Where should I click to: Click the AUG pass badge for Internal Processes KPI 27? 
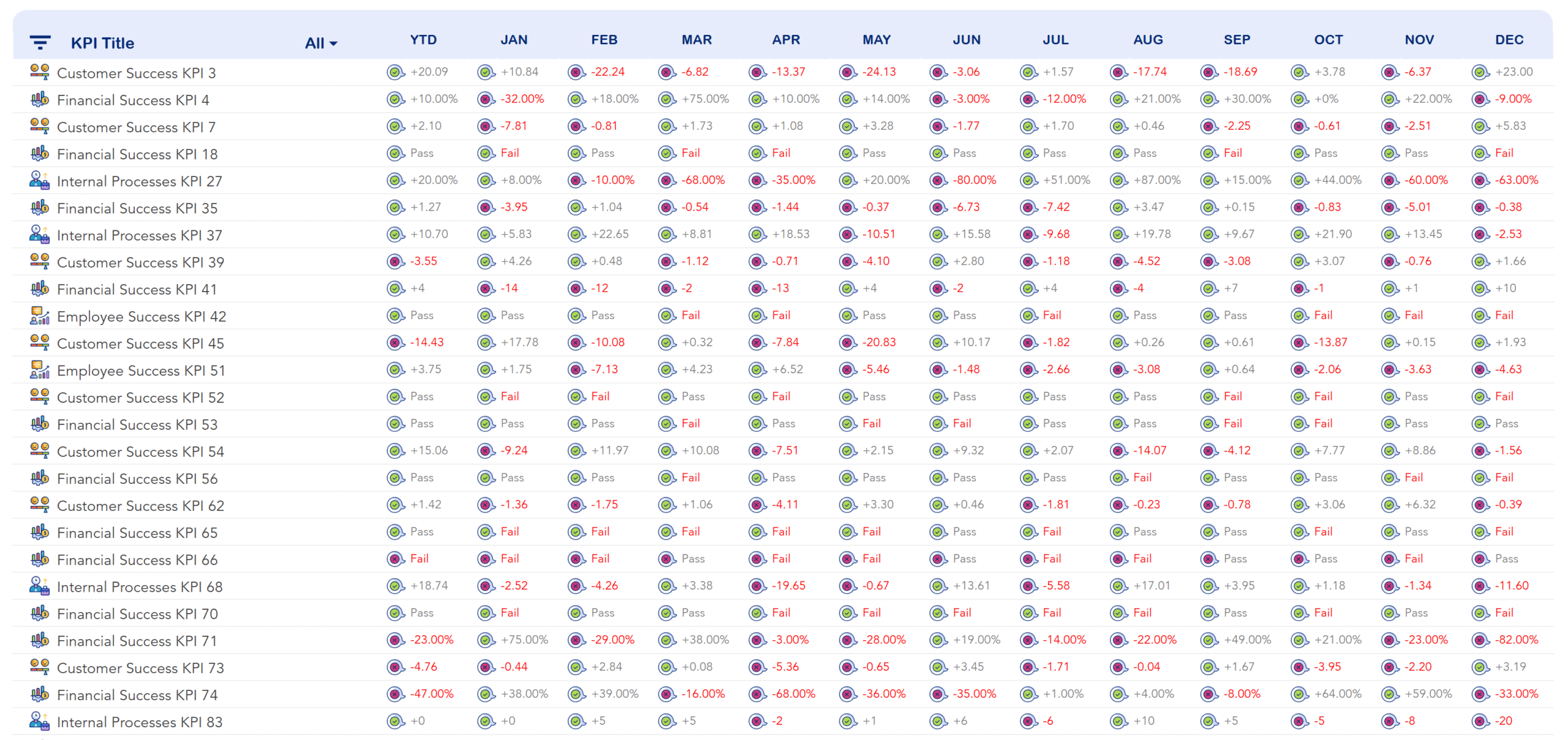click(x=1118, y=181)
